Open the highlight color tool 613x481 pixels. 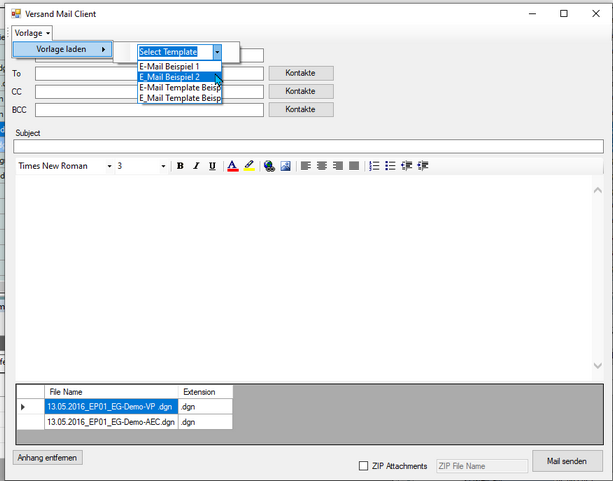click(249, 166)
